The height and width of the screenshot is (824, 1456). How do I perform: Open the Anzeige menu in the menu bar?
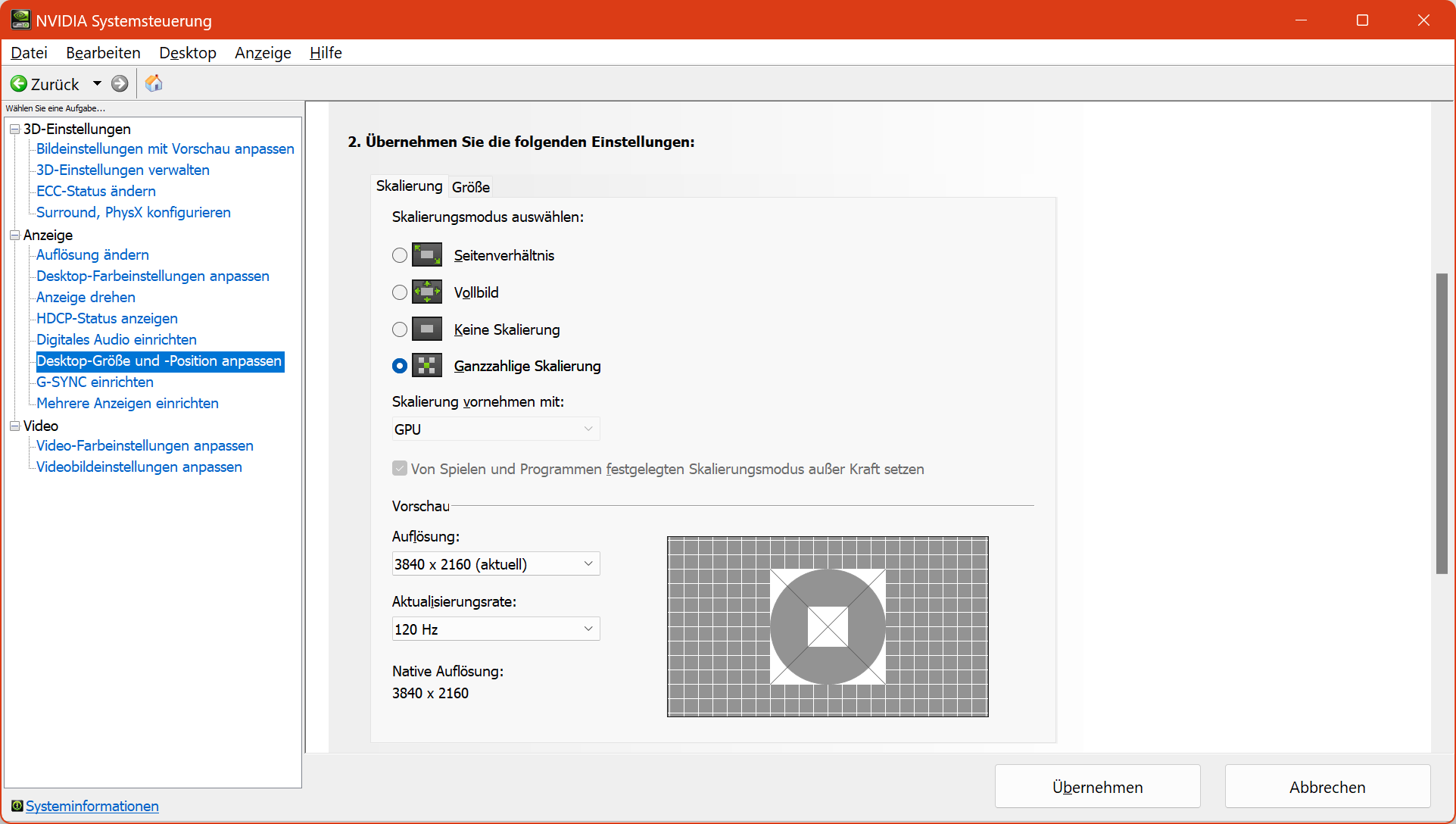coord(263,53)
